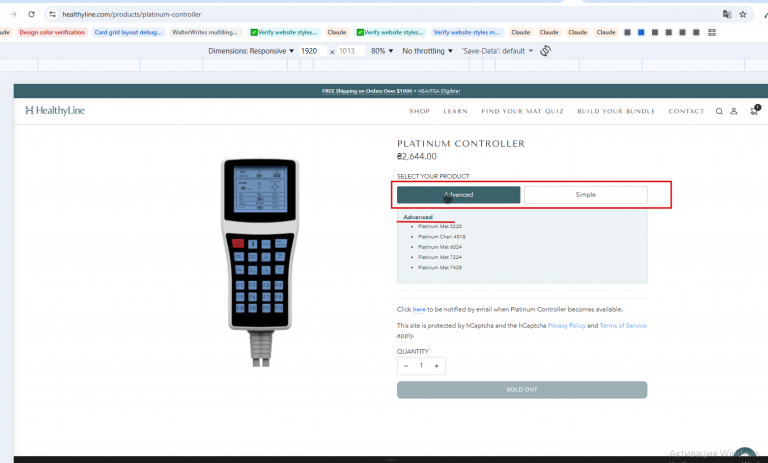Image resolution: width=768 pixels, height=463 pixels.
Task: Open the HSA/FSA Eligible banner link
Action: pyautogui.click(x=439, y=91)
